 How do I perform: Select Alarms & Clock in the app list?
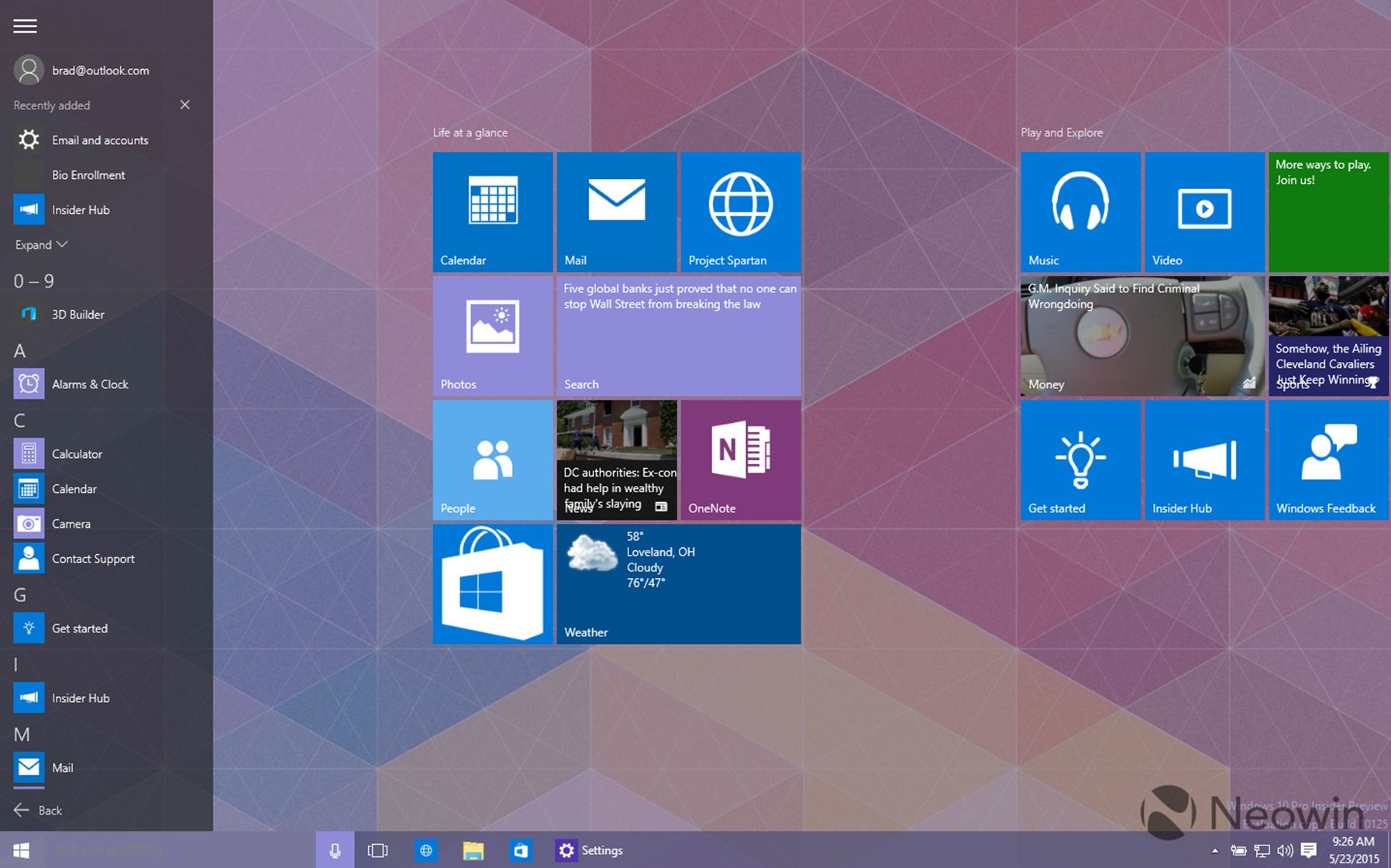point(89,384)
